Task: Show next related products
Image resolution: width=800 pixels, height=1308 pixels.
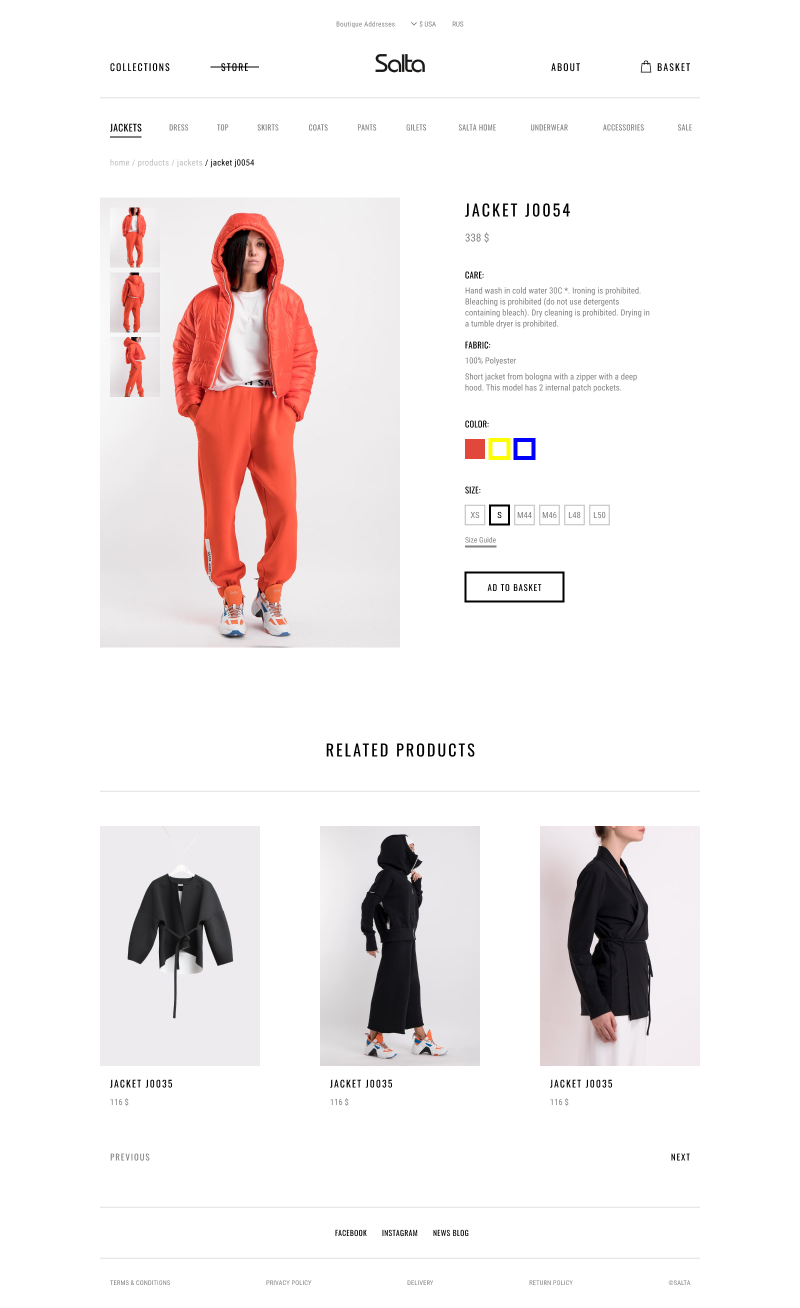Action: (x=680, y=1157)
